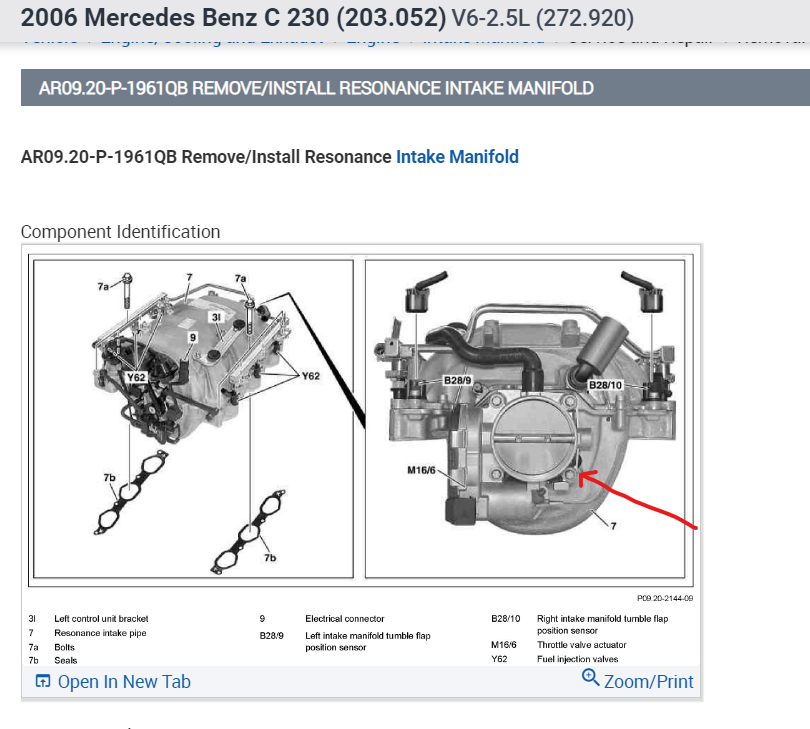
Task: Click the diagram reference number P09.20-2144-09
Action: click(665, 598)
